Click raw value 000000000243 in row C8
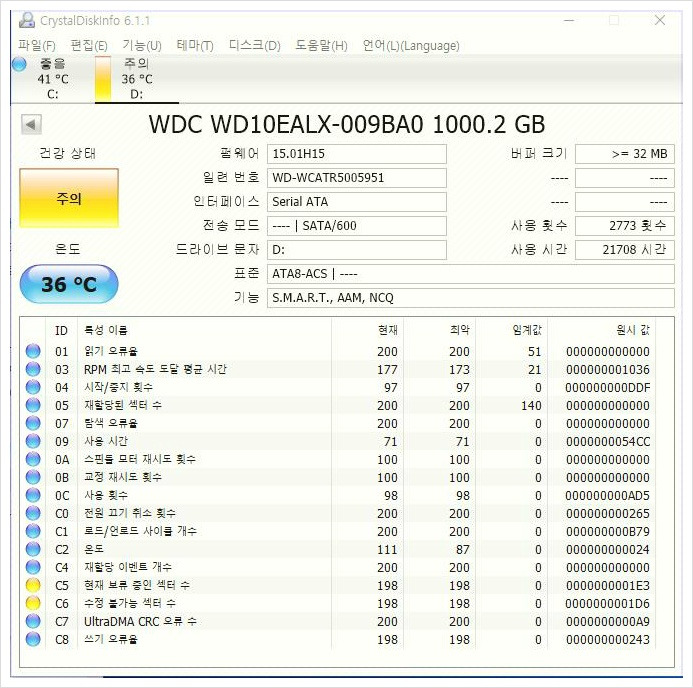The height and width of the screenshot is (688, 693). pos(608,639)
